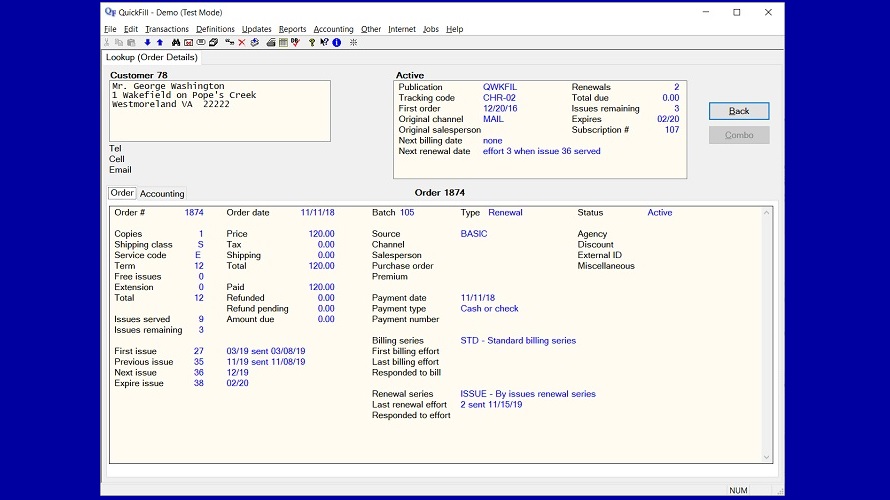Click the Combo button
Image resolution: width=890 pixels, height=500 pixels.
tap(739, 135)
